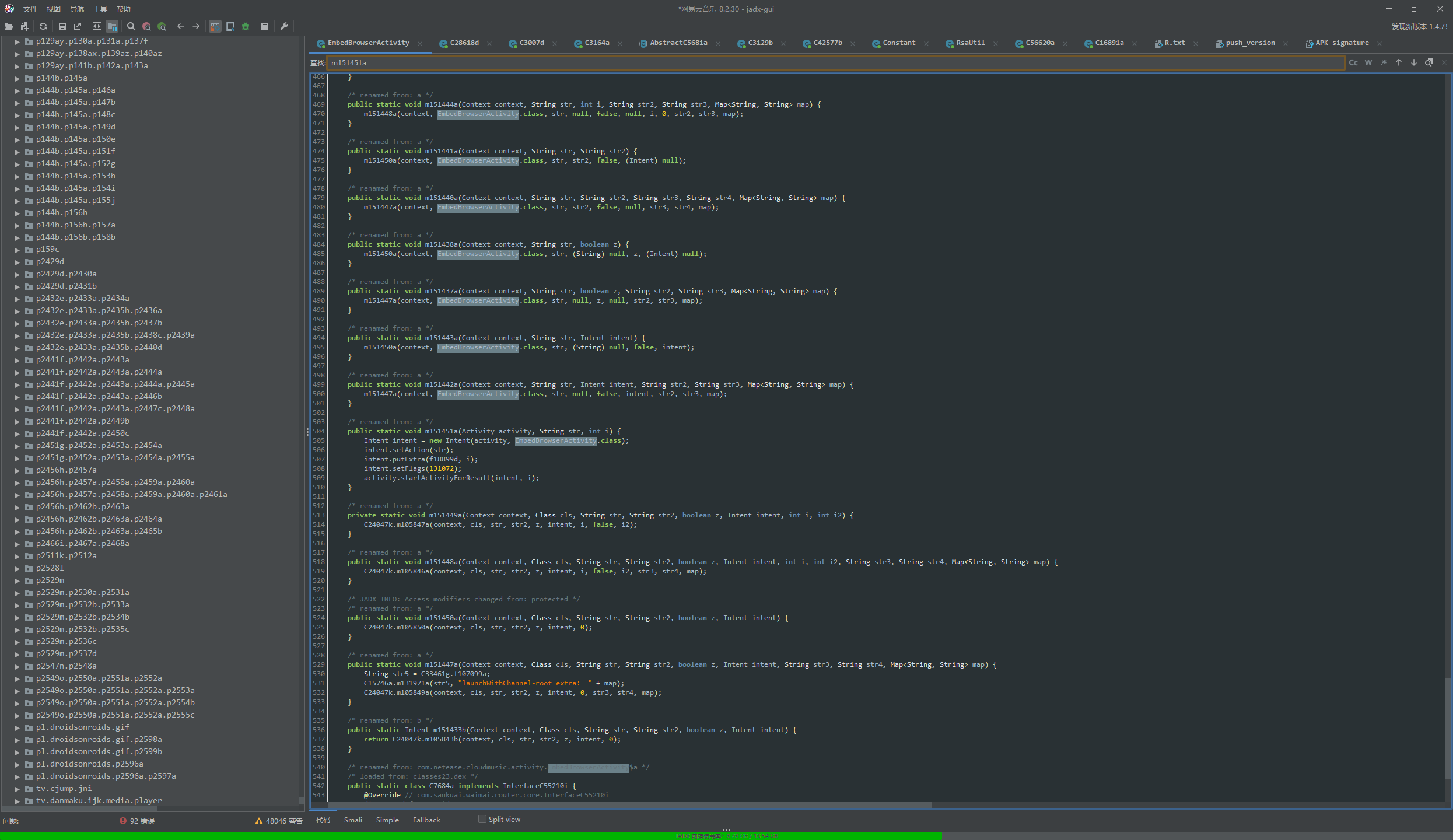
Task: Switch to Fallback view
Action: pyautogui.click(x=426, y=820)
